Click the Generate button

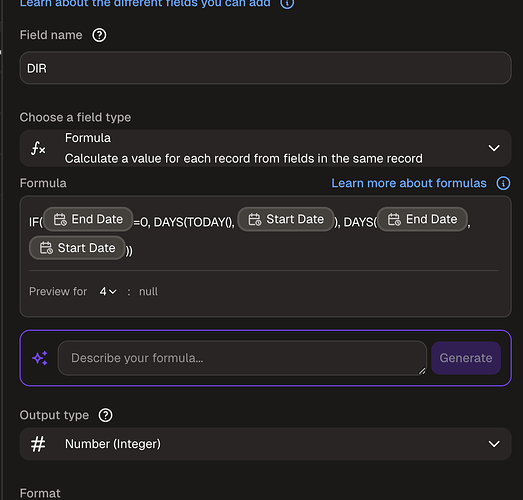coord(466,358)
